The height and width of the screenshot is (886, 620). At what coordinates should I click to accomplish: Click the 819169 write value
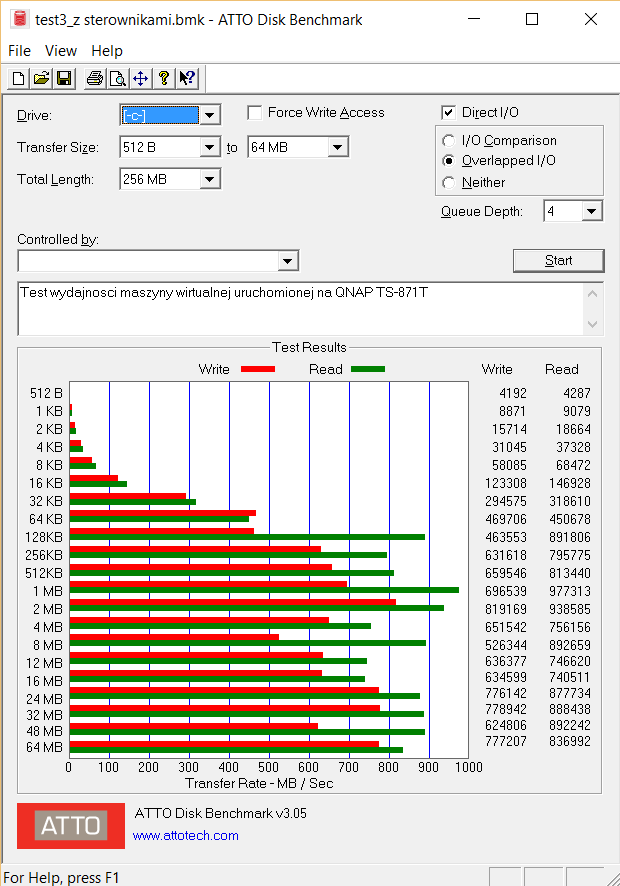tap(506, 609)
